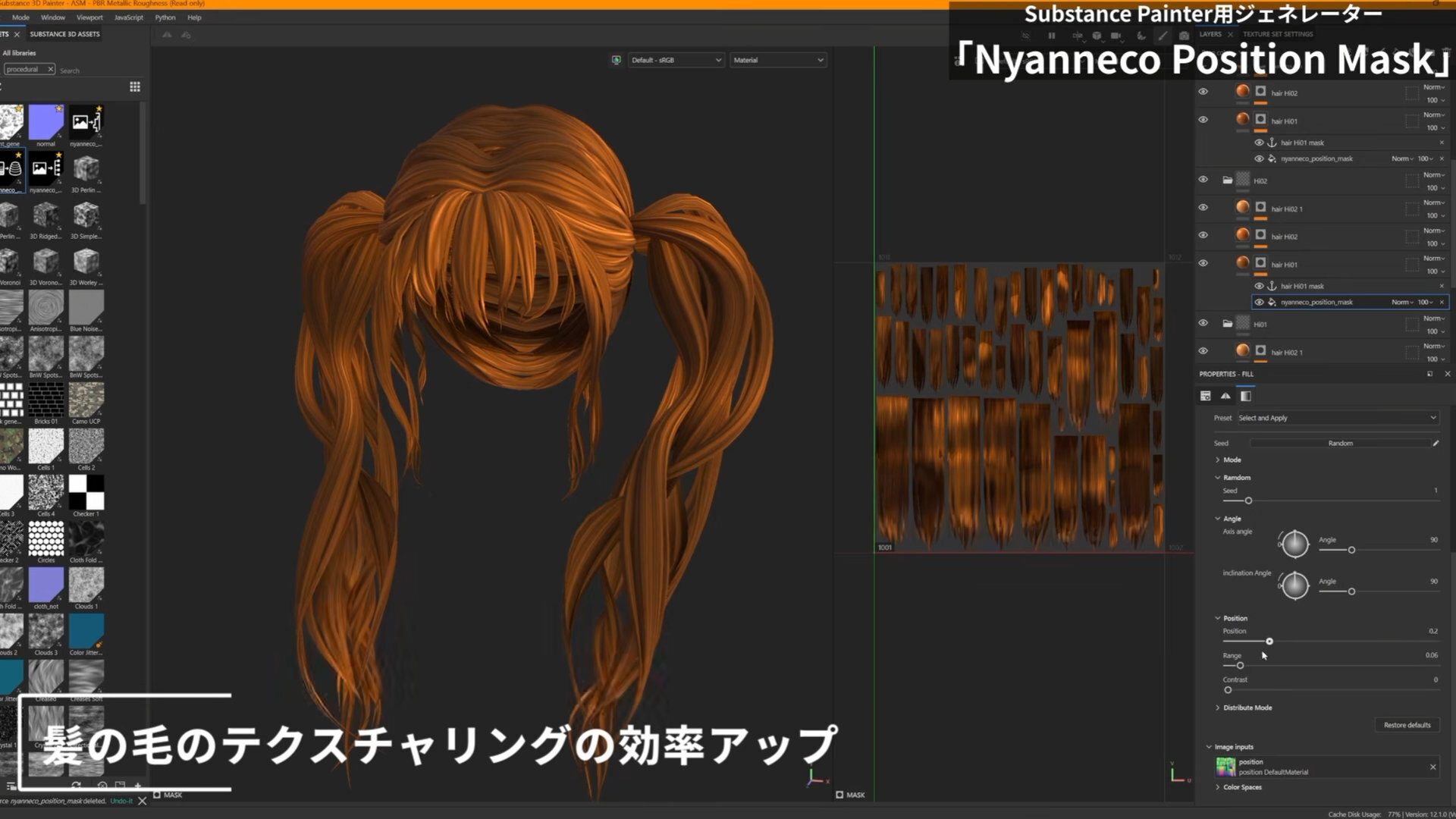Clear the procedural filter tag
This screenshot has width=1456, height=819.
coord(50,69)
